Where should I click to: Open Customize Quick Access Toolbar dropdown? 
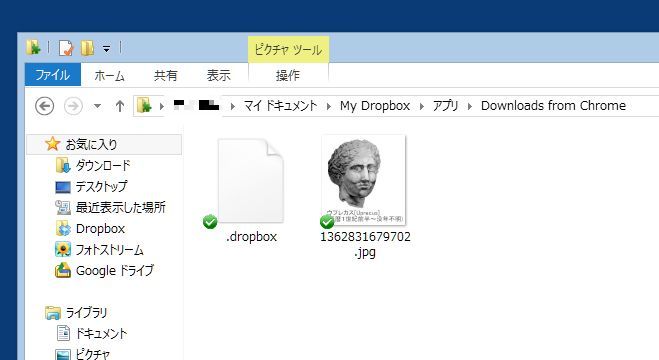pos(107,49)
